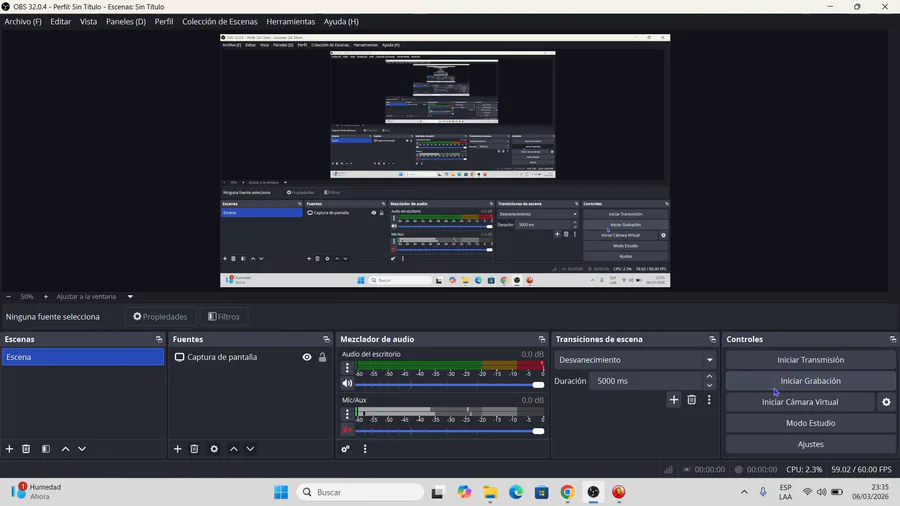Click Windows Start button on taskbar

tap(281, 492)
